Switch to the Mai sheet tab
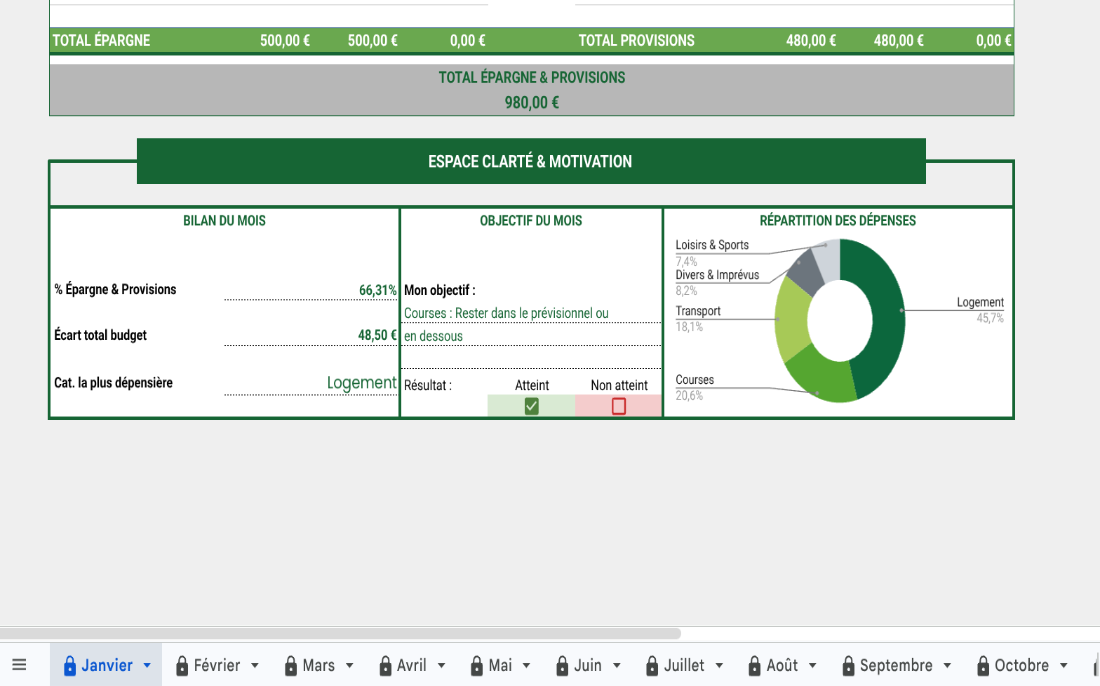 pos(500,666)
